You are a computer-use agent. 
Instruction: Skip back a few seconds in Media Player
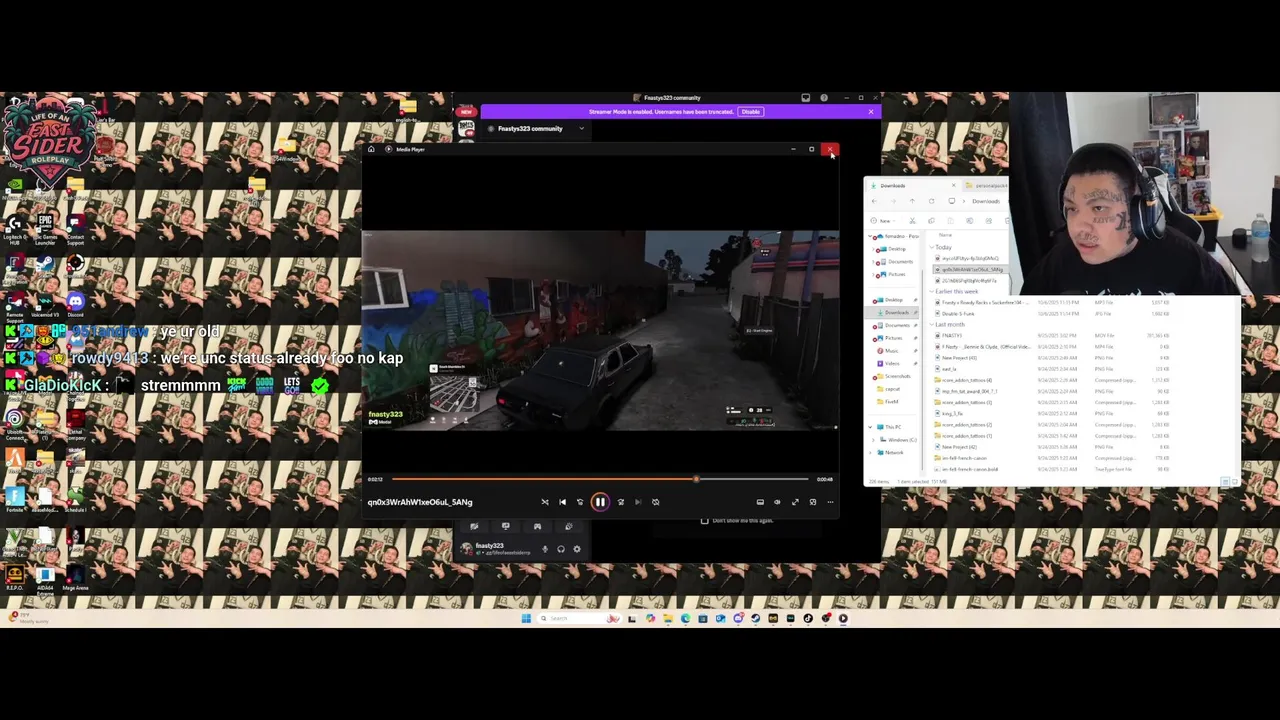(580, 502)
